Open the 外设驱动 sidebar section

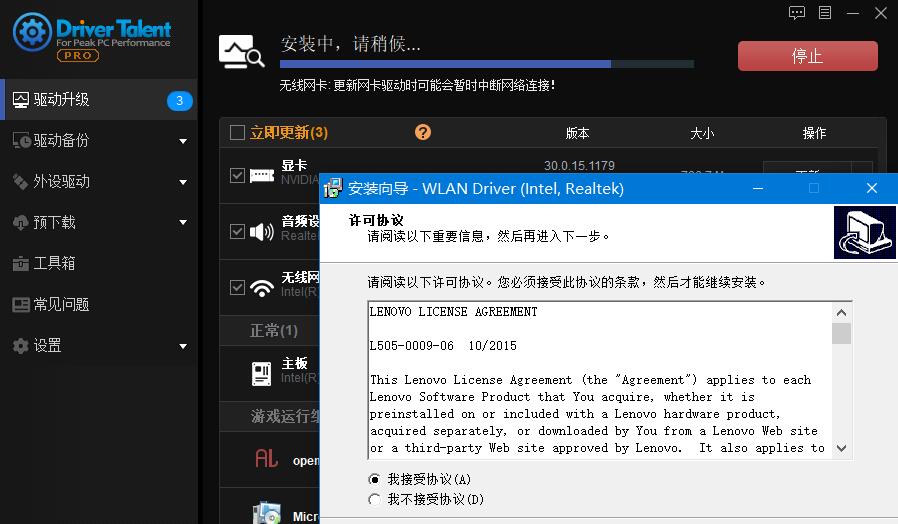[100, 182]
